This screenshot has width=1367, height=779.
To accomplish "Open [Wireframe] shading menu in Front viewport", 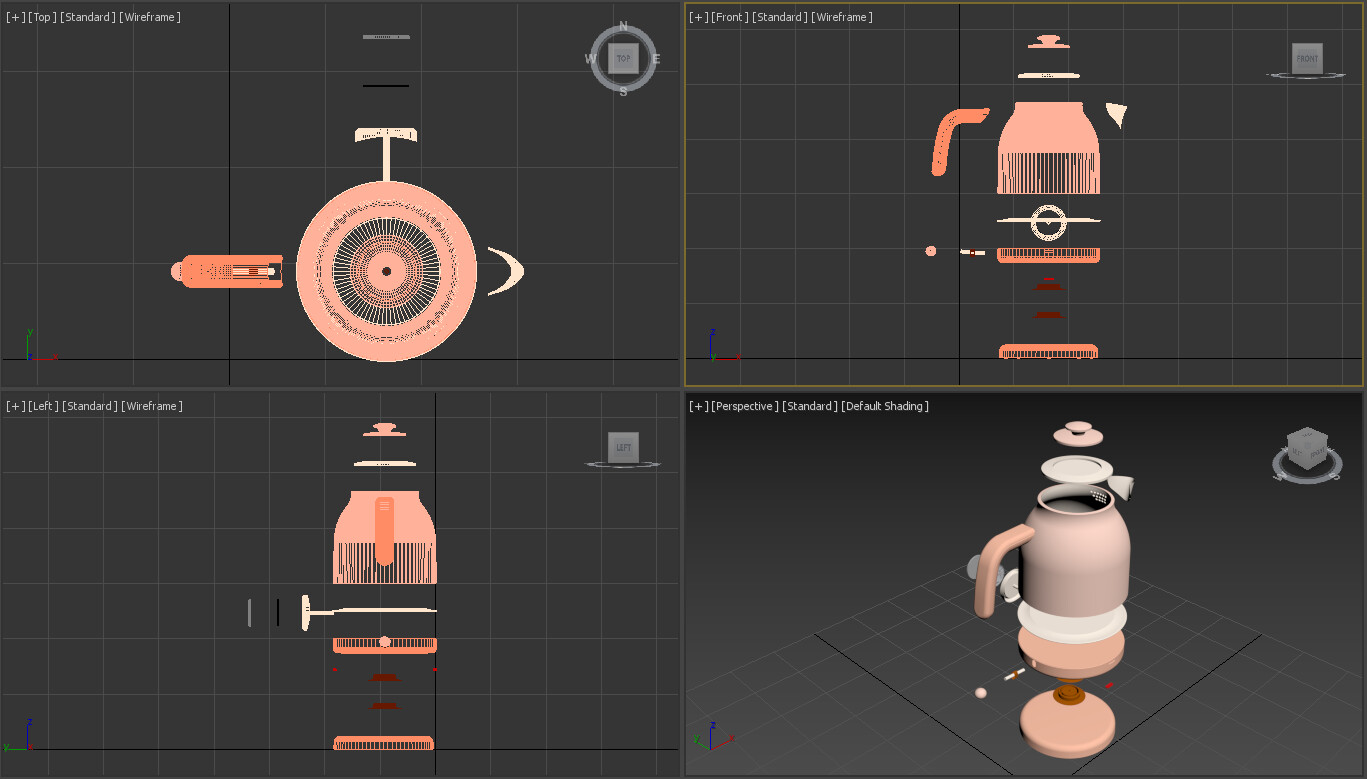I will (x=842, y=17).
